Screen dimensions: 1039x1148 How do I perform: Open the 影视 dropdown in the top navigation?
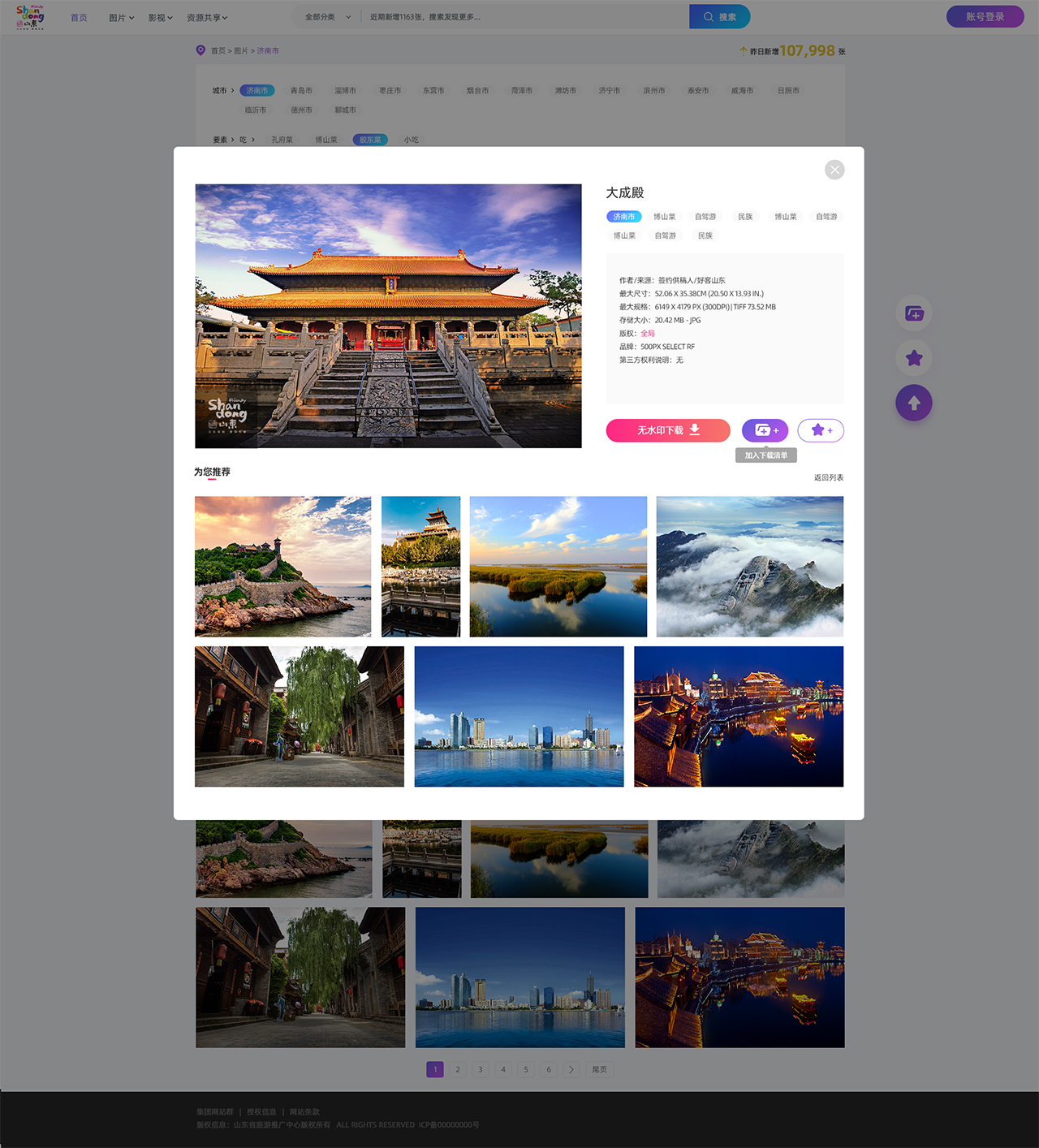(x=161, y=18)
